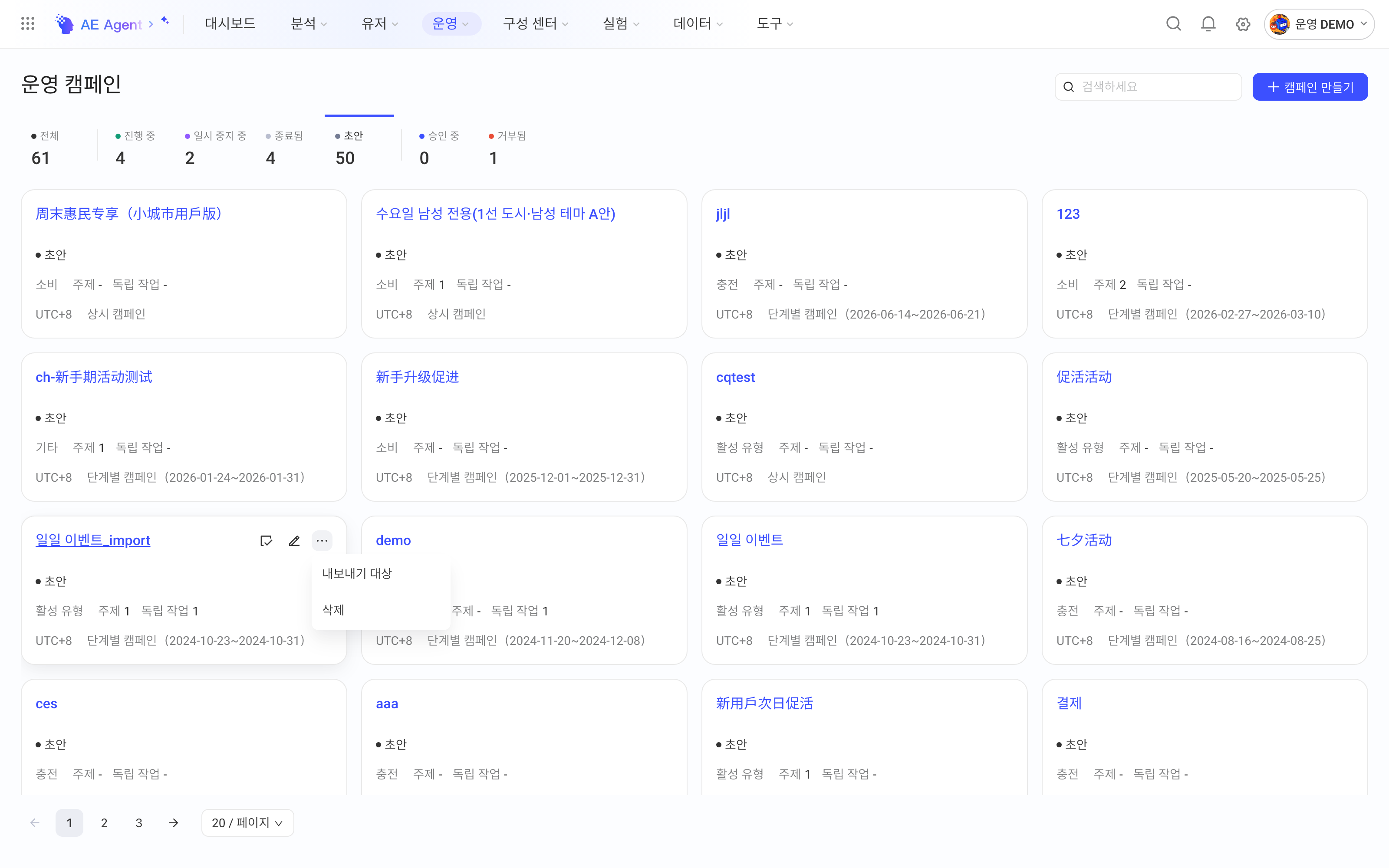The height and width of the screenshot is (868, 1389).
Task: Switch to the 종료됨 status tab
Action: [x=285, y=148]
